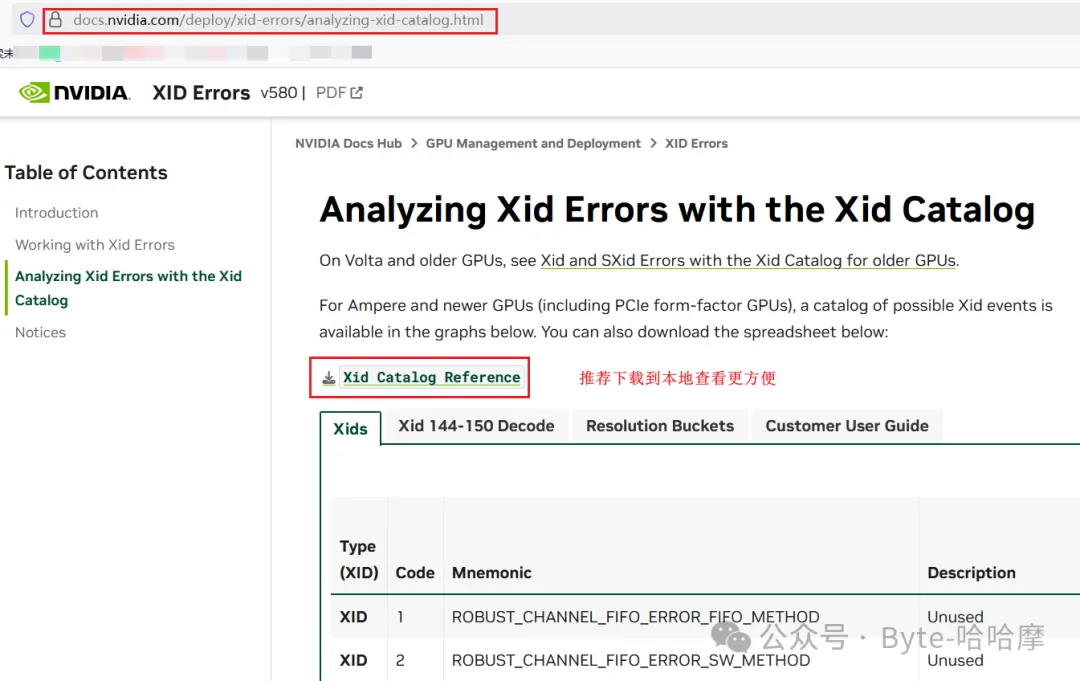Click the padlock site security icon

(x=55, y=20)
